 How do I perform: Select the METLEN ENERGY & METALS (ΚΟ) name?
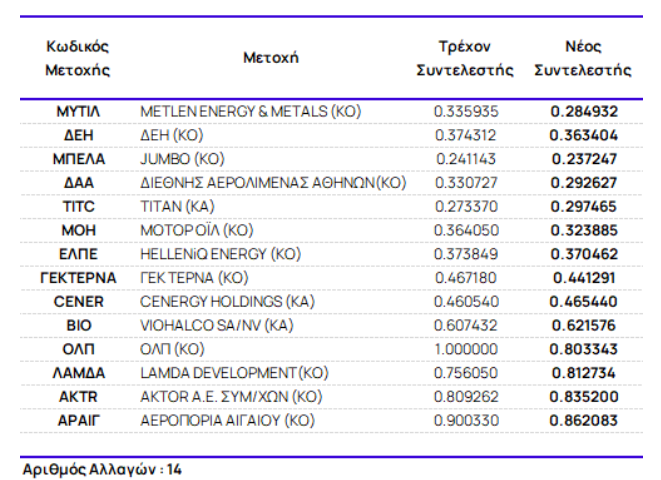(x=250, y=111)
